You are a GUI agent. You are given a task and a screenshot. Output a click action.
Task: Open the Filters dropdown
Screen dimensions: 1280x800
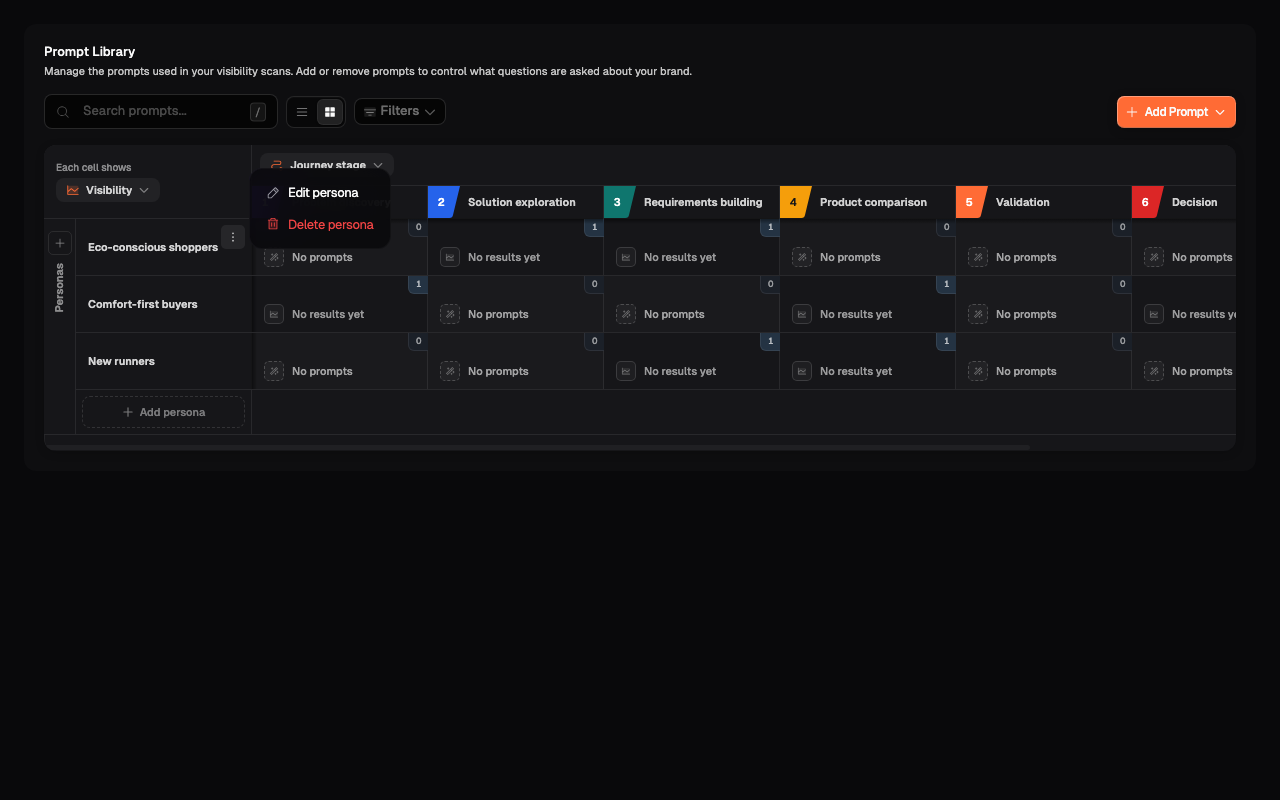point(400,111)
